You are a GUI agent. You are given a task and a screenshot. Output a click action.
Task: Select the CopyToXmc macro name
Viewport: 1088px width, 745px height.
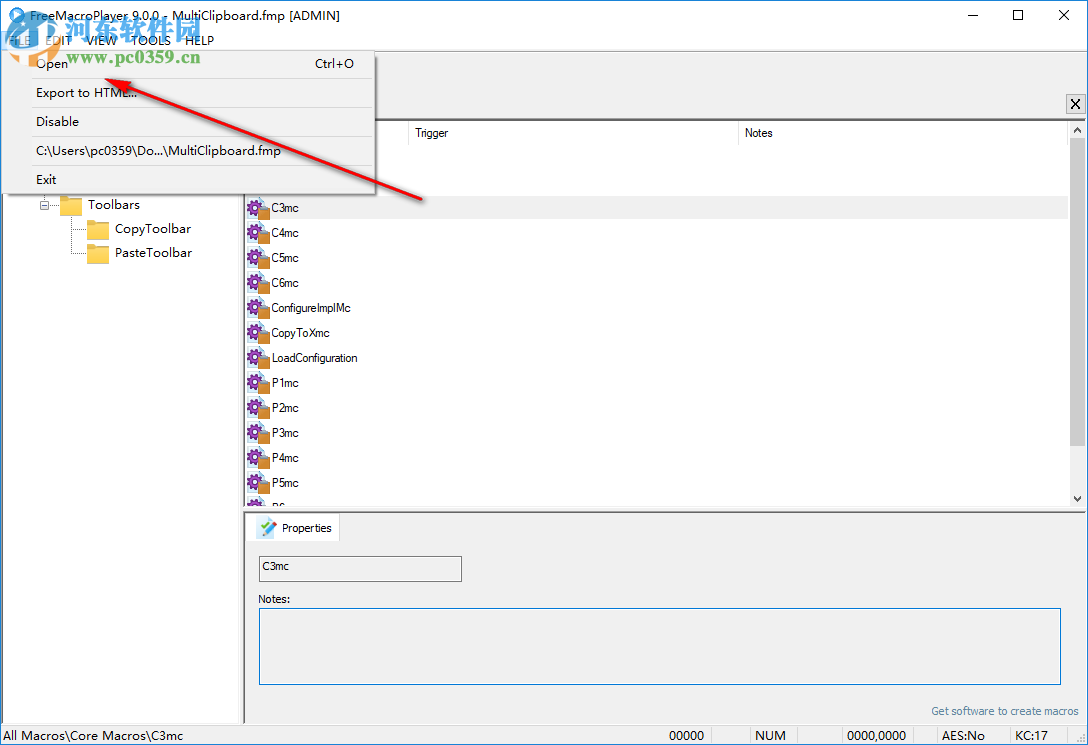[300, 333]
